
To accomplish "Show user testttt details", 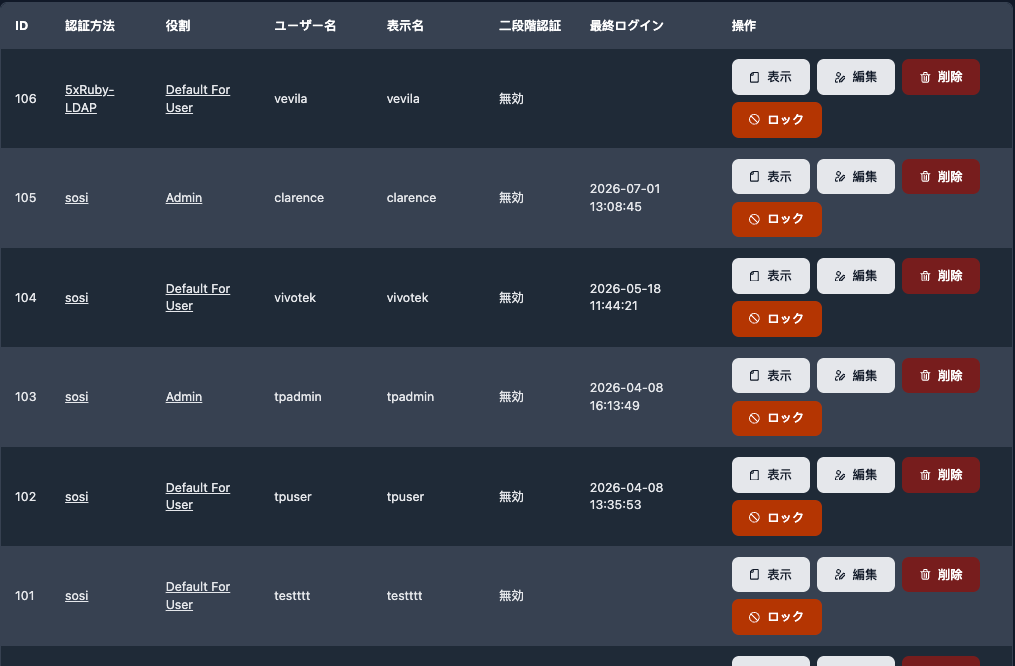I will point(770,575).
